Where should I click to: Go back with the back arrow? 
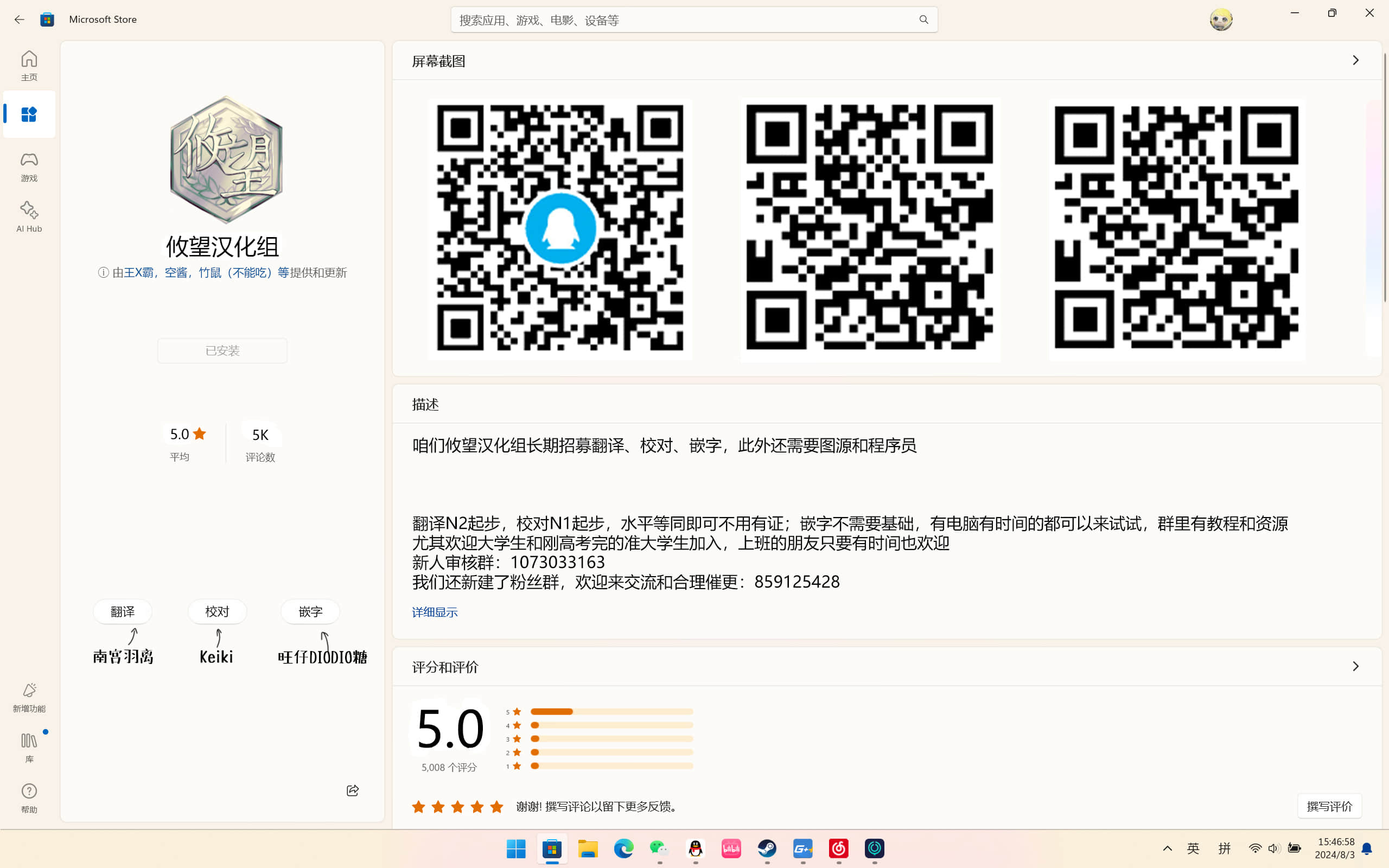click(19, 20)
